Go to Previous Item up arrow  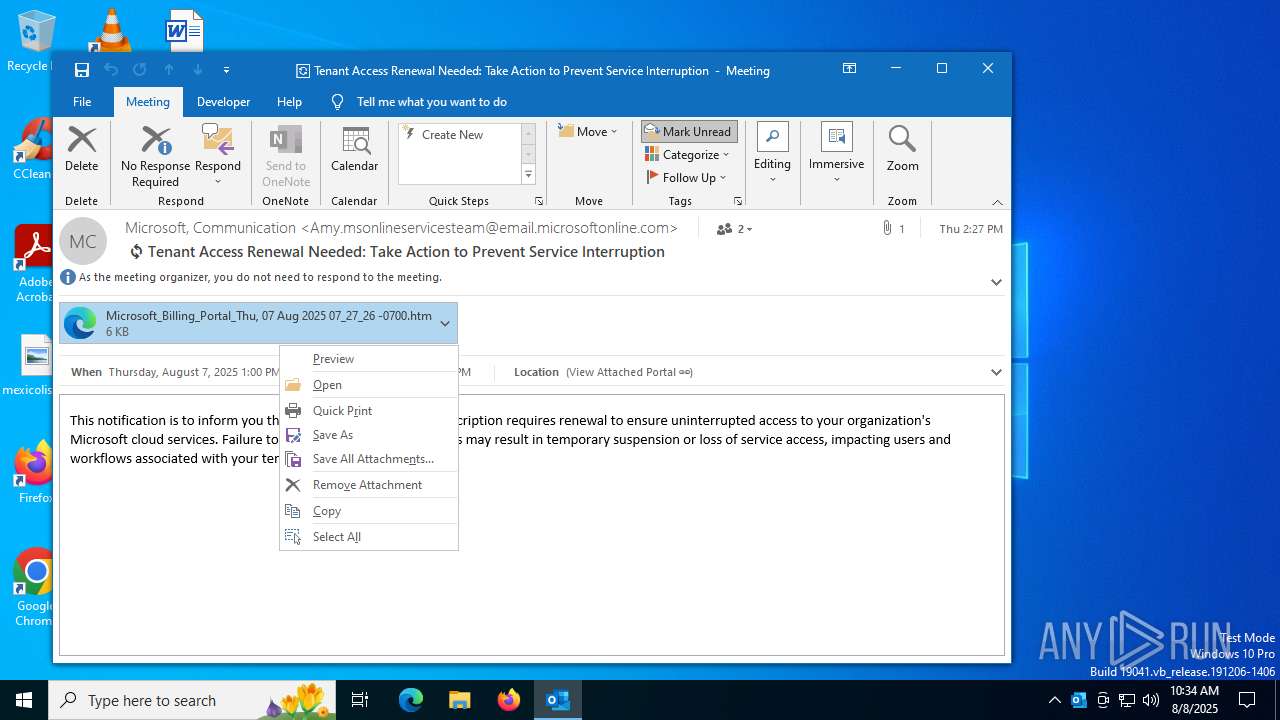[169, 70]
